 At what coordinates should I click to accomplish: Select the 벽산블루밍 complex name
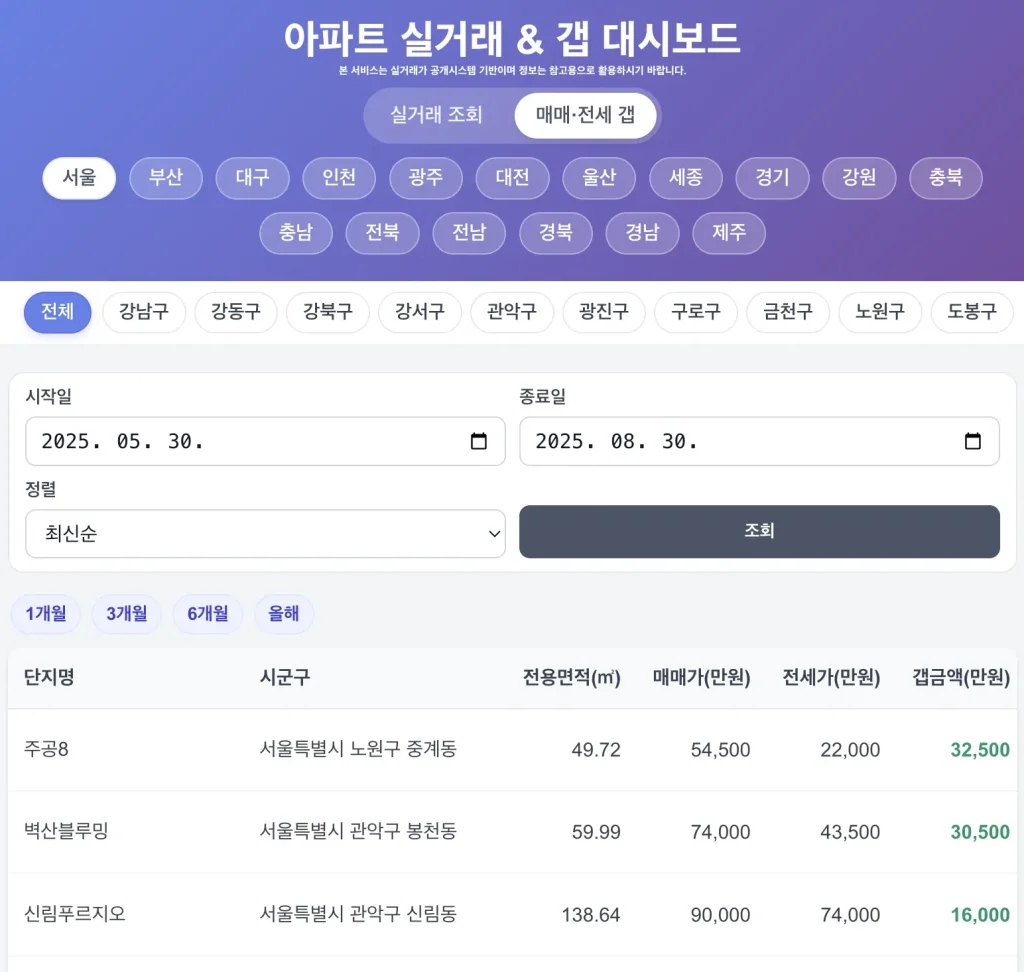[66, 831]
